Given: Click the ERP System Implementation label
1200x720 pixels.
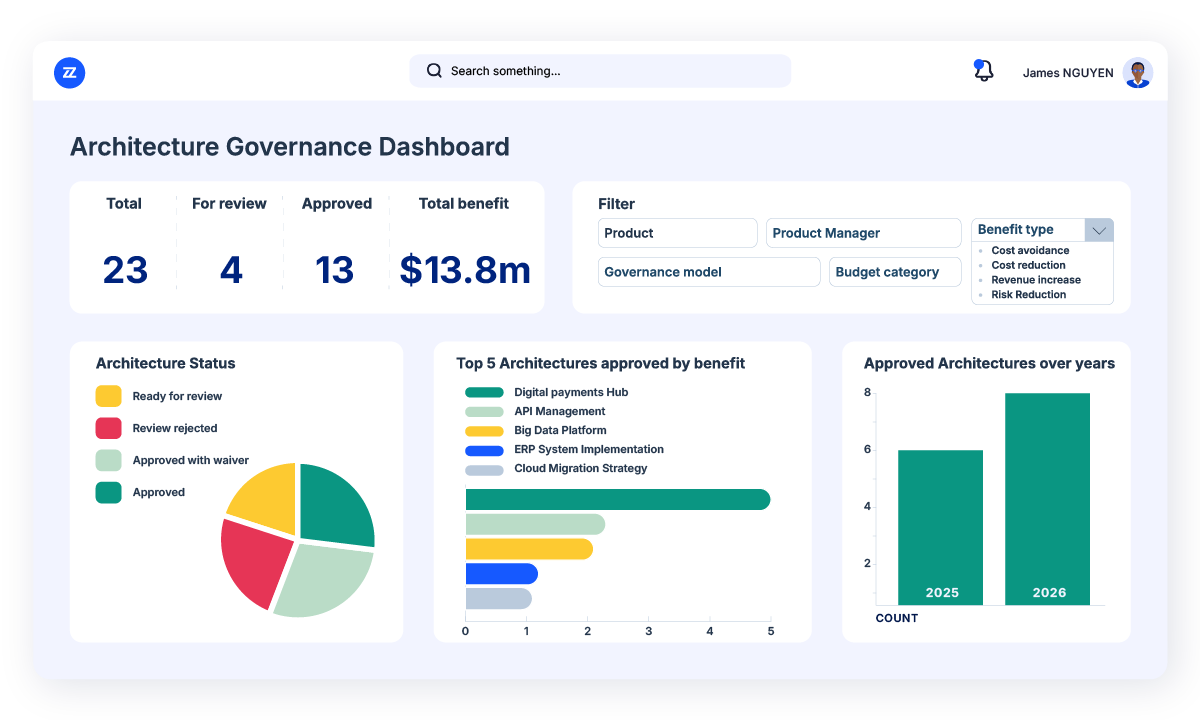Looking at the screenshot, I should (x=589, y=450).
